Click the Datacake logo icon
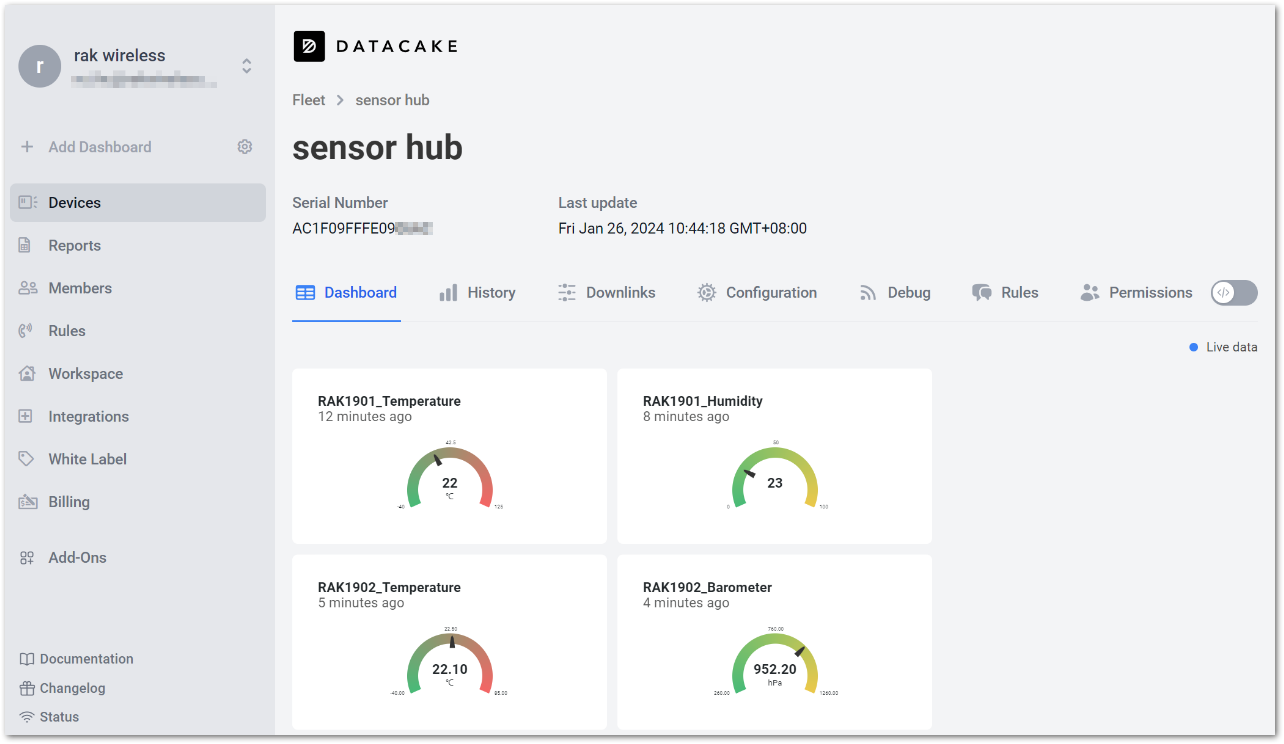Screen dimensions: 1284x744 (309, 46)
